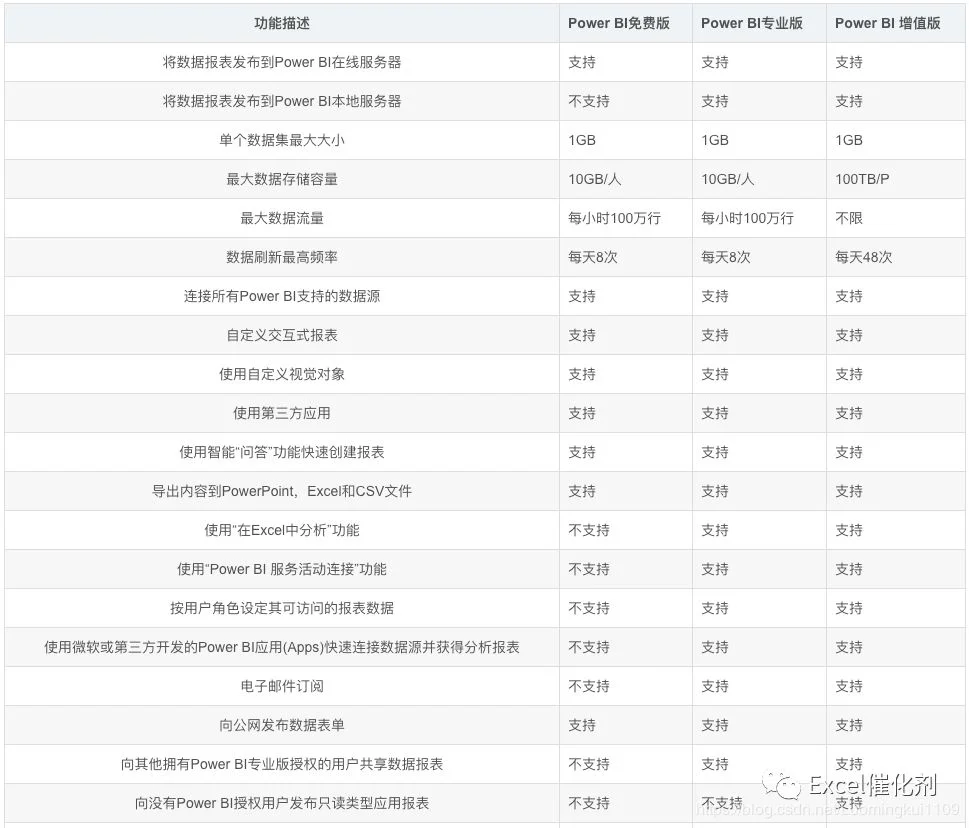This screenshot has height=828, width=969.
Task: Click Power BI 增值版 "支持" in the "使用第三方应用" row
Action: tap(848, 413)
